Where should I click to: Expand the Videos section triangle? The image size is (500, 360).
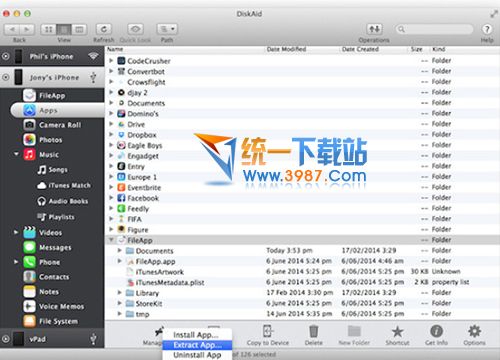16,232
